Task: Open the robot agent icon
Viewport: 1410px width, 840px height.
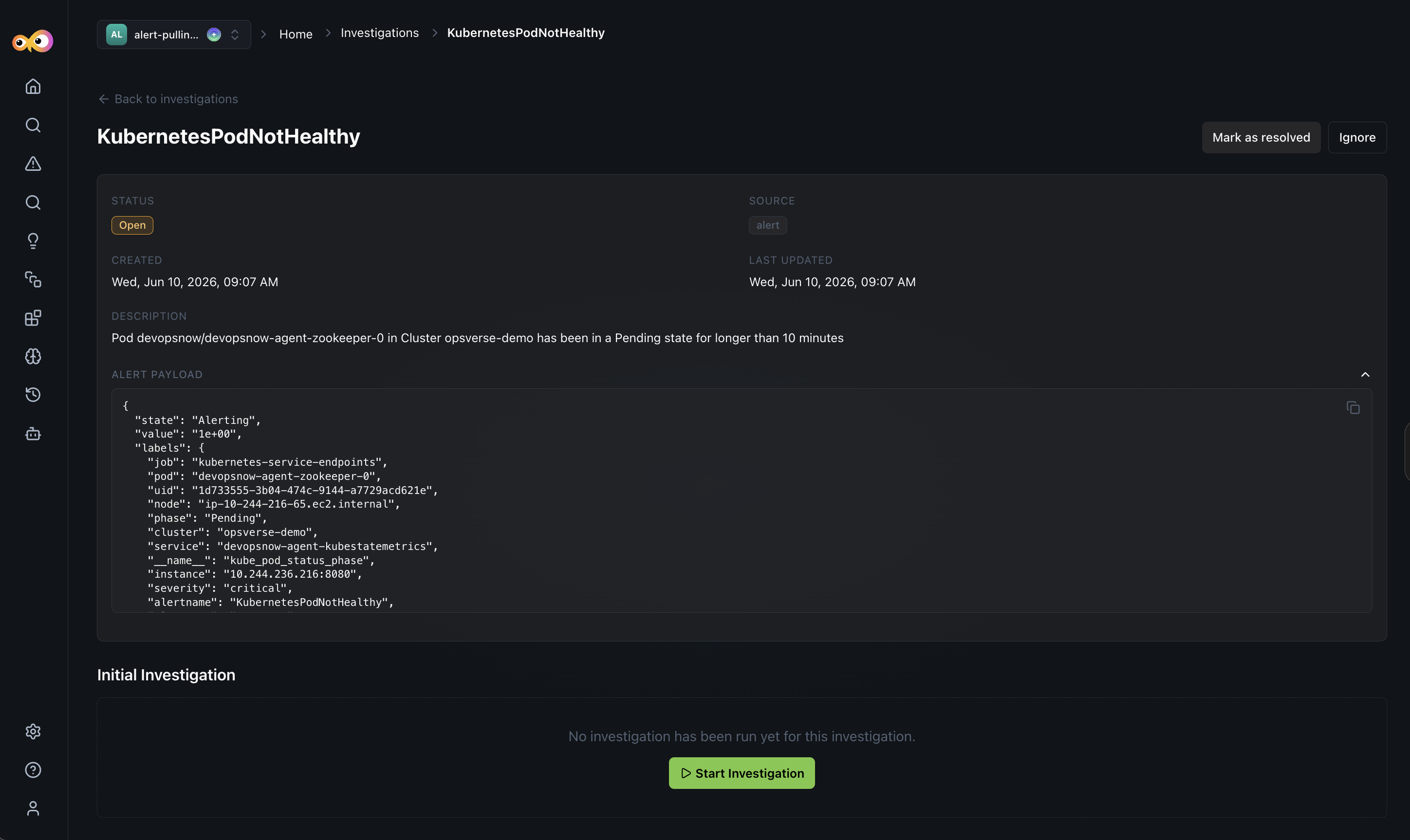Action: 33,434
